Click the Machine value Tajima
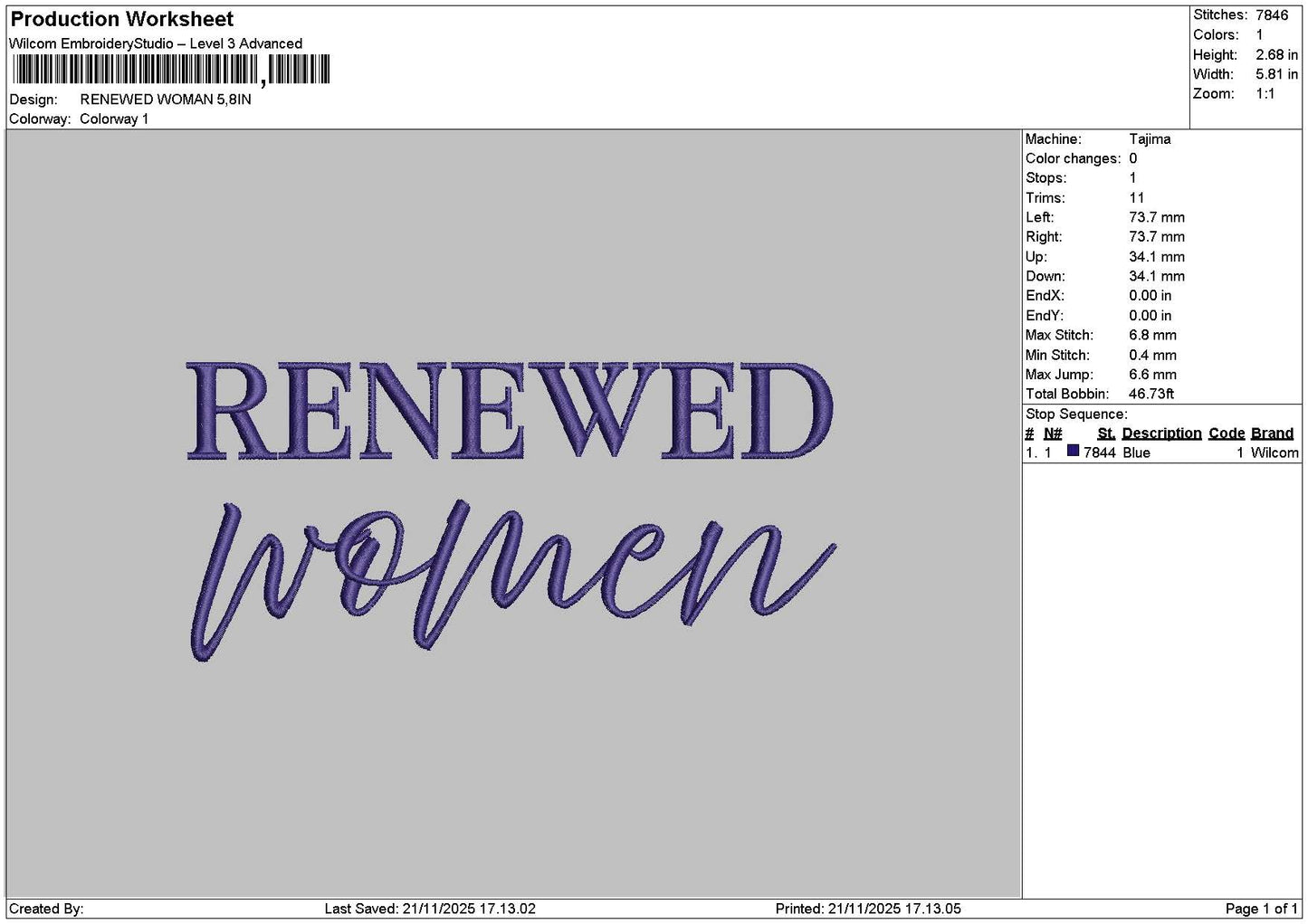This screenshot has height=924, width=1308. pyautogui.click(x=1150, y=139)
